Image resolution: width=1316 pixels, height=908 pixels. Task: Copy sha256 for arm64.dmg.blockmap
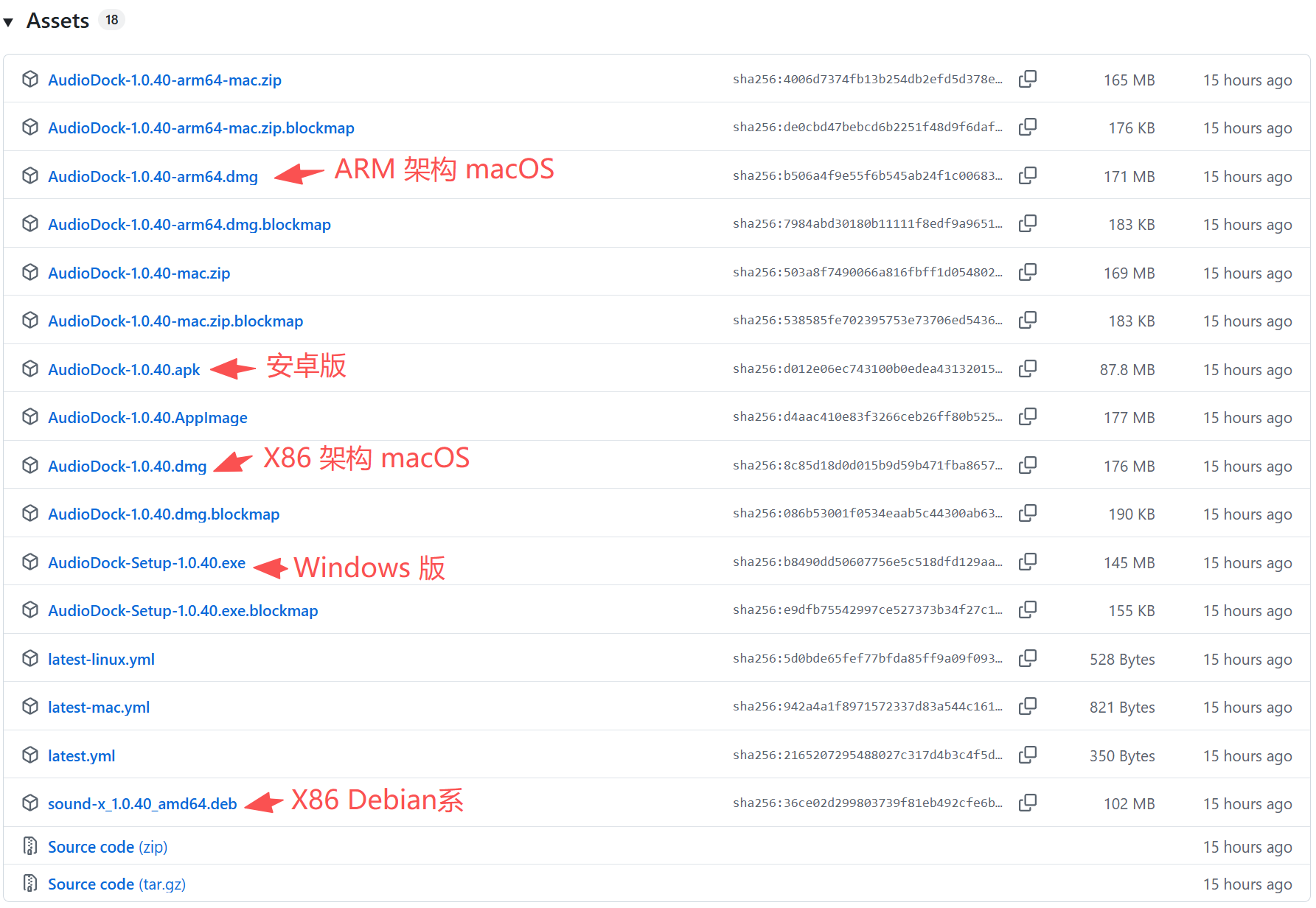[1027, 224]
